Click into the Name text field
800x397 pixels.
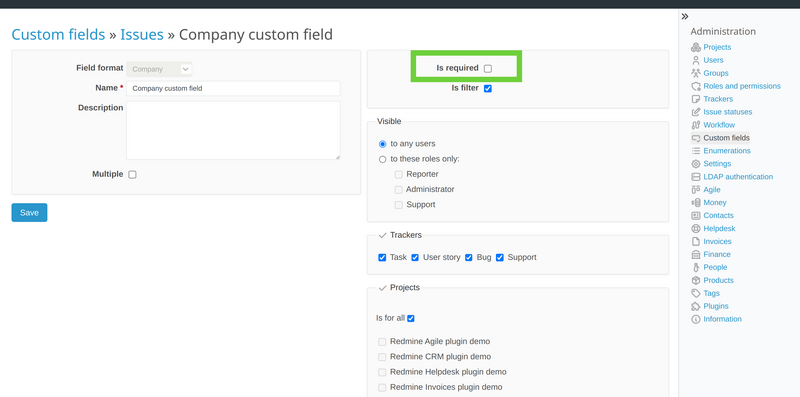(233, 88)
